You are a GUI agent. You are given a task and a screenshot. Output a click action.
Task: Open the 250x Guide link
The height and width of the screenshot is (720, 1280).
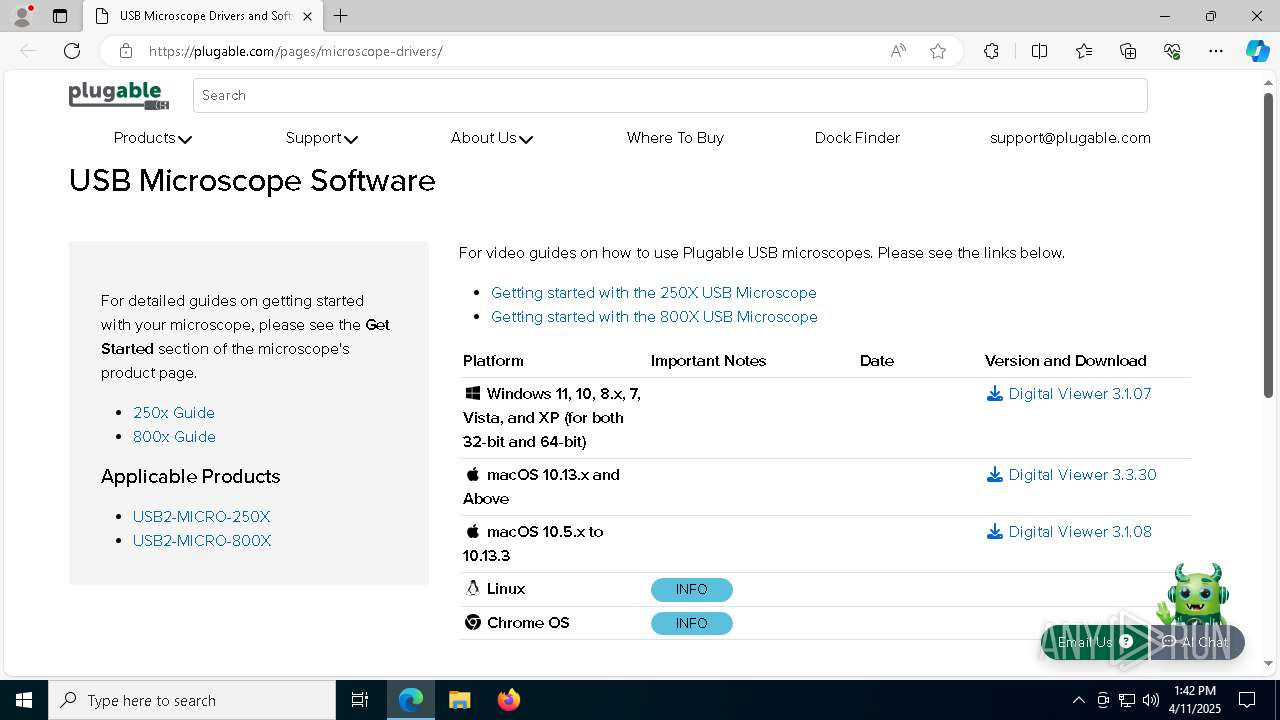pyautogui.click(x=174, y=413)
